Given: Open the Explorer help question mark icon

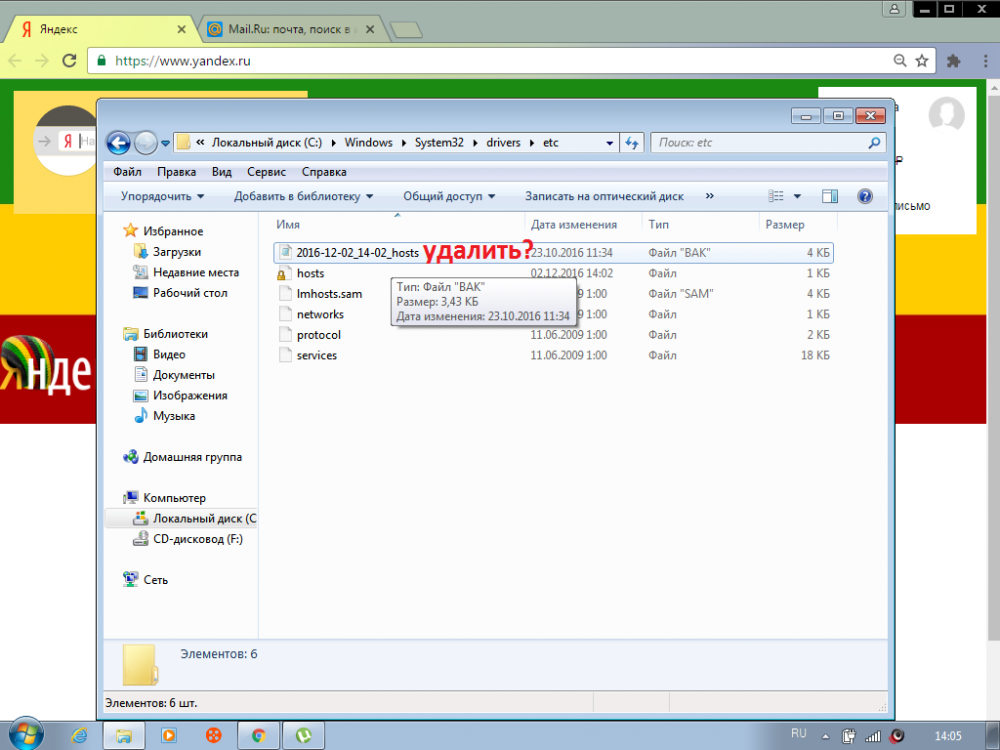Looking at the screenshot, I should (865, 197).
